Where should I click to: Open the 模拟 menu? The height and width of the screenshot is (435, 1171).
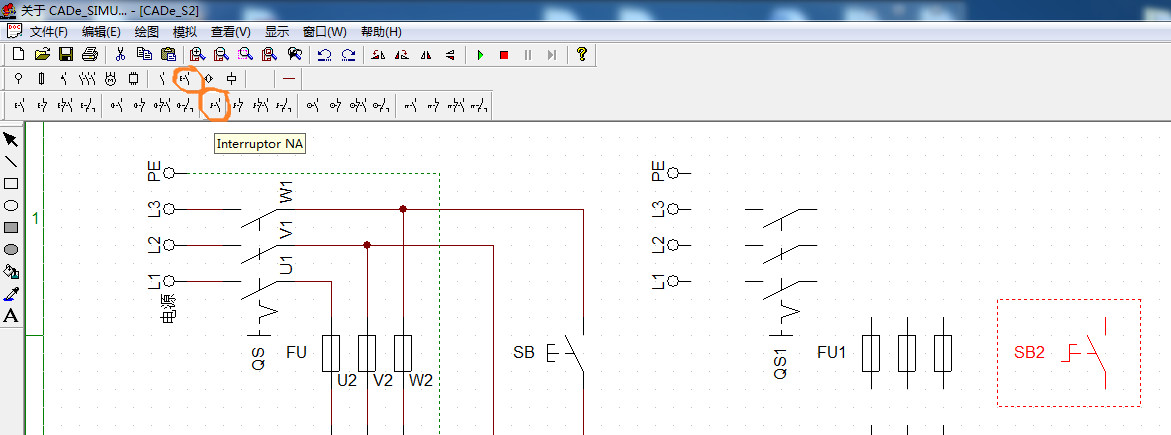[x=184, y=32]
